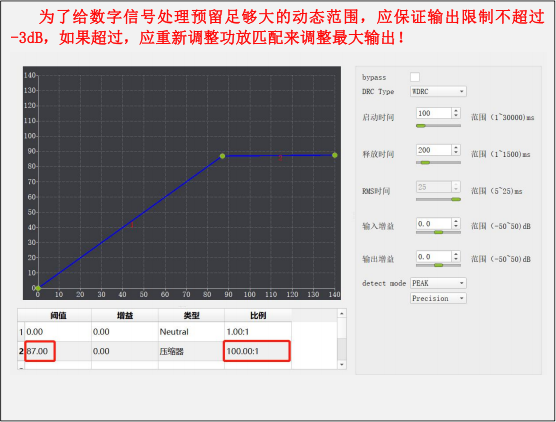Enable the bypass checkbox
This screenshot has height=422, width=556.
[x=415, y=77]
